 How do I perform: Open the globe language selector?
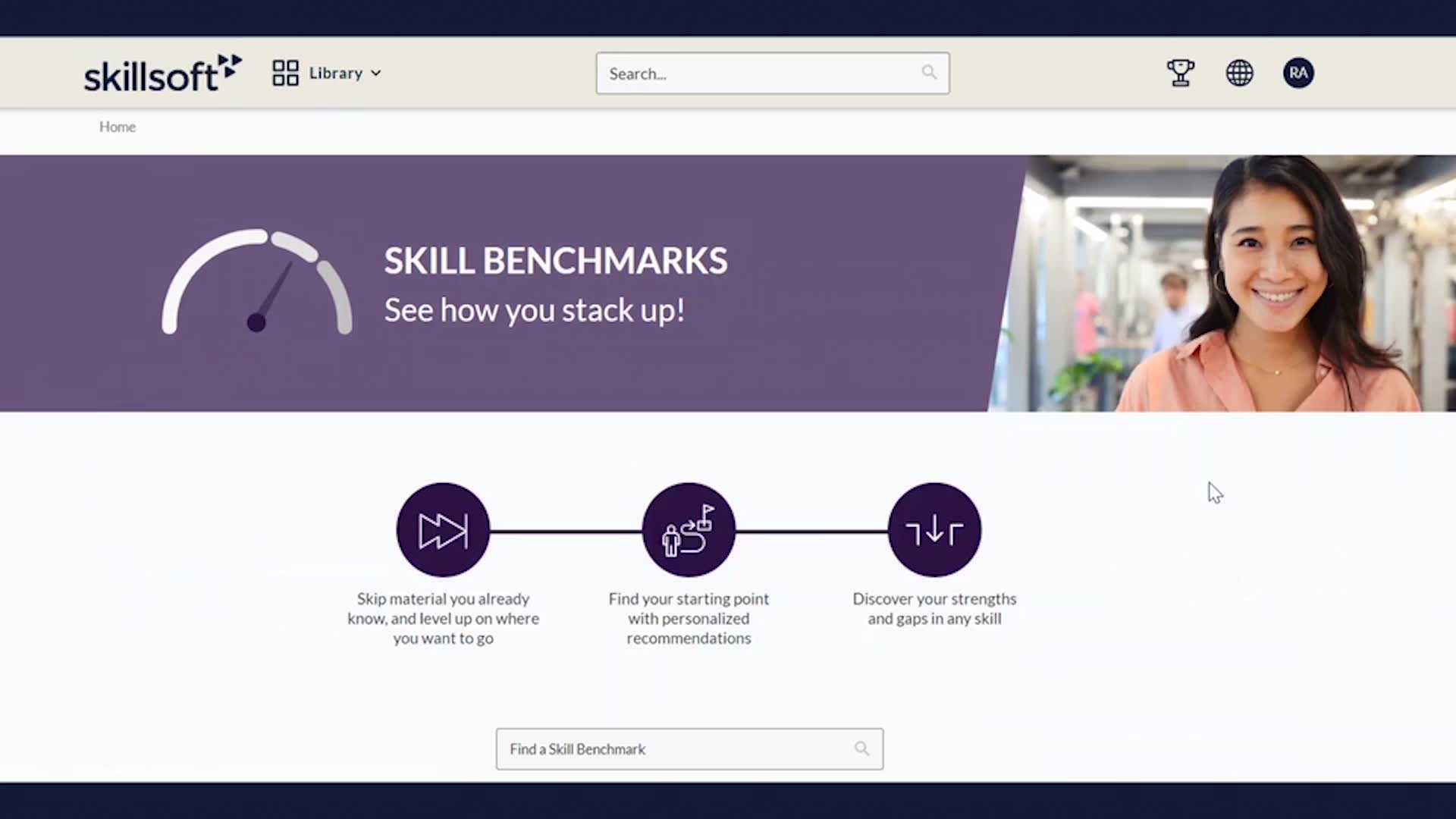(1239, 74)
